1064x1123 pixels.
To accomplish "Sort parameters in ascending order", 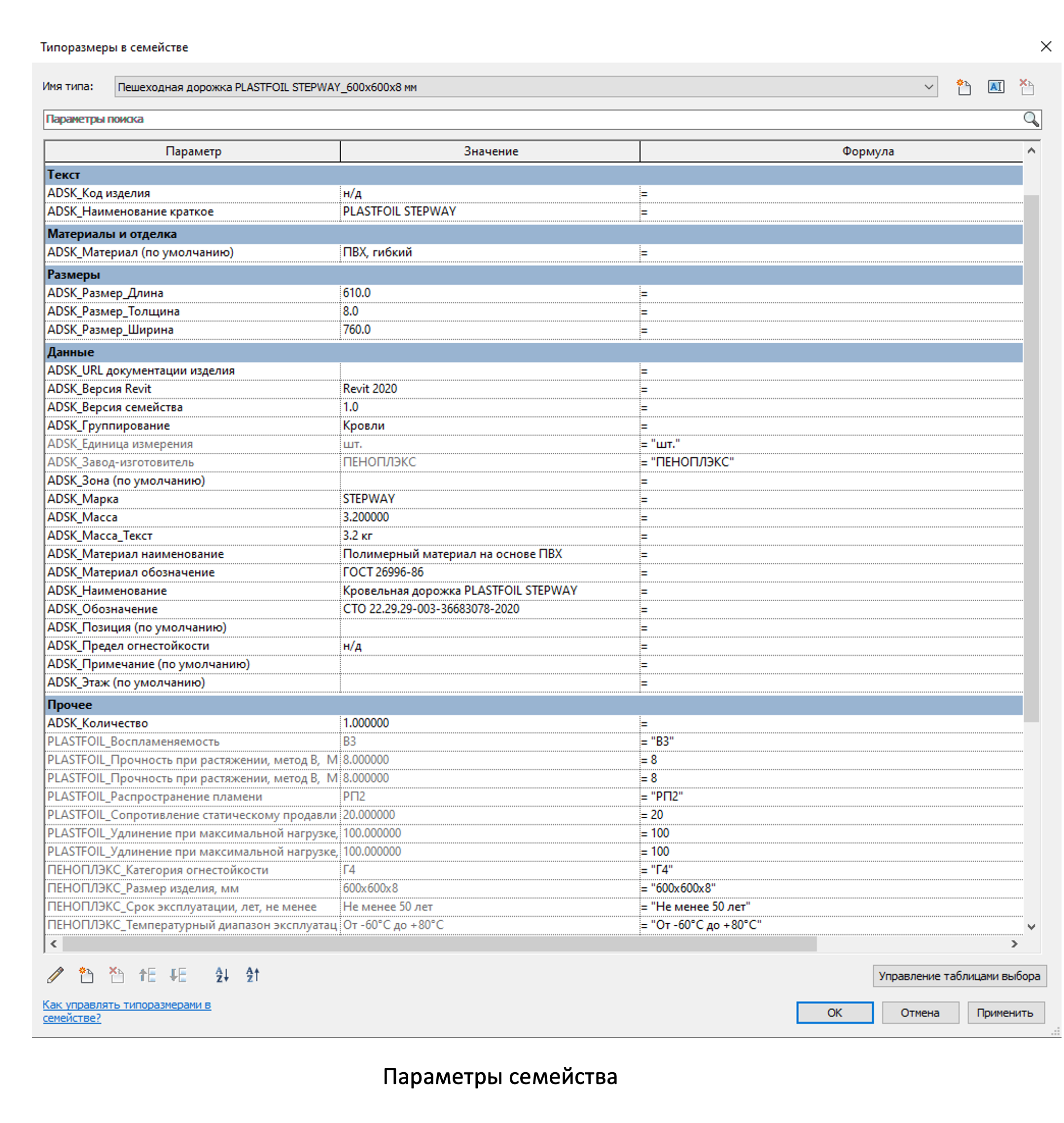I will [222, 975].
